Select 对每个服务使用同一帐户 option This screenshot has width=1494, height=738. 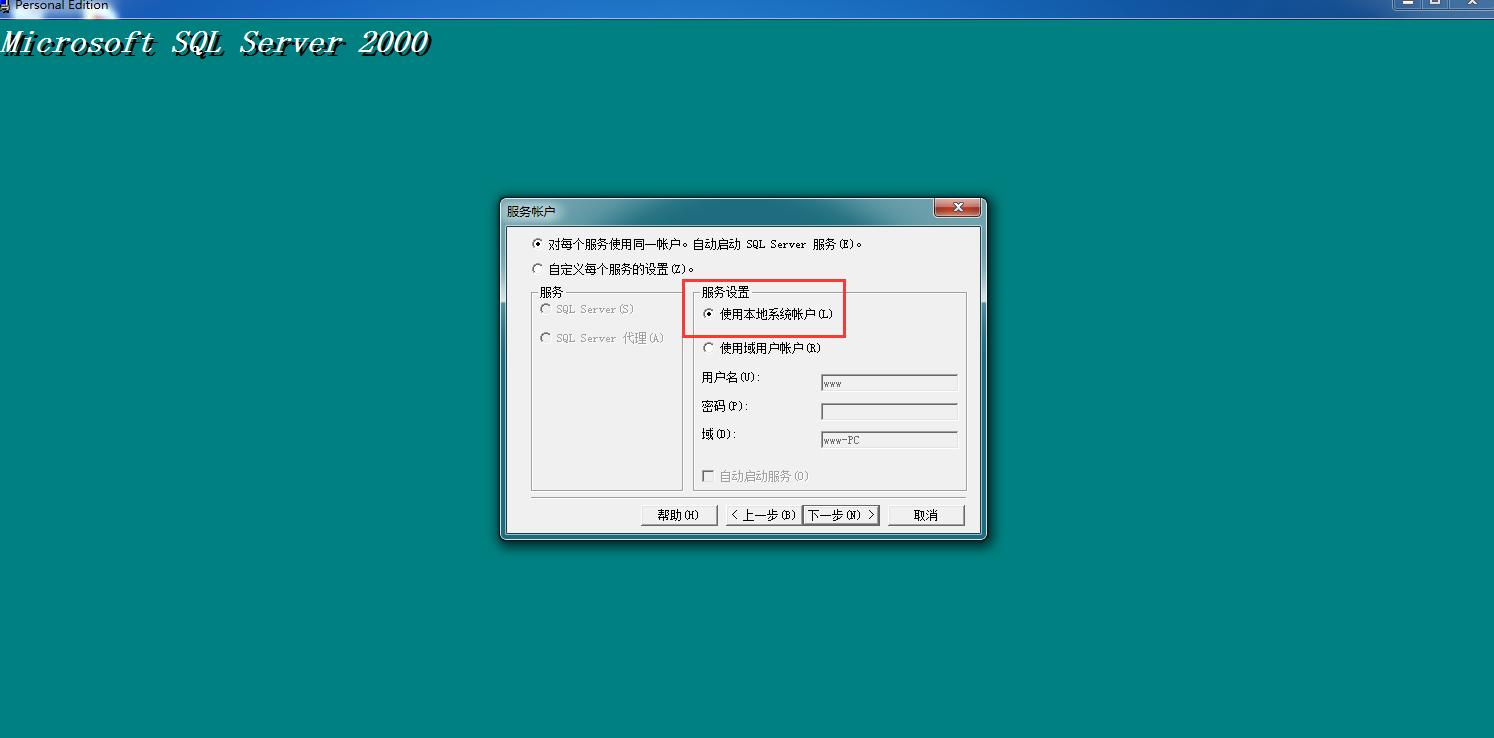[x=538, y=243]
